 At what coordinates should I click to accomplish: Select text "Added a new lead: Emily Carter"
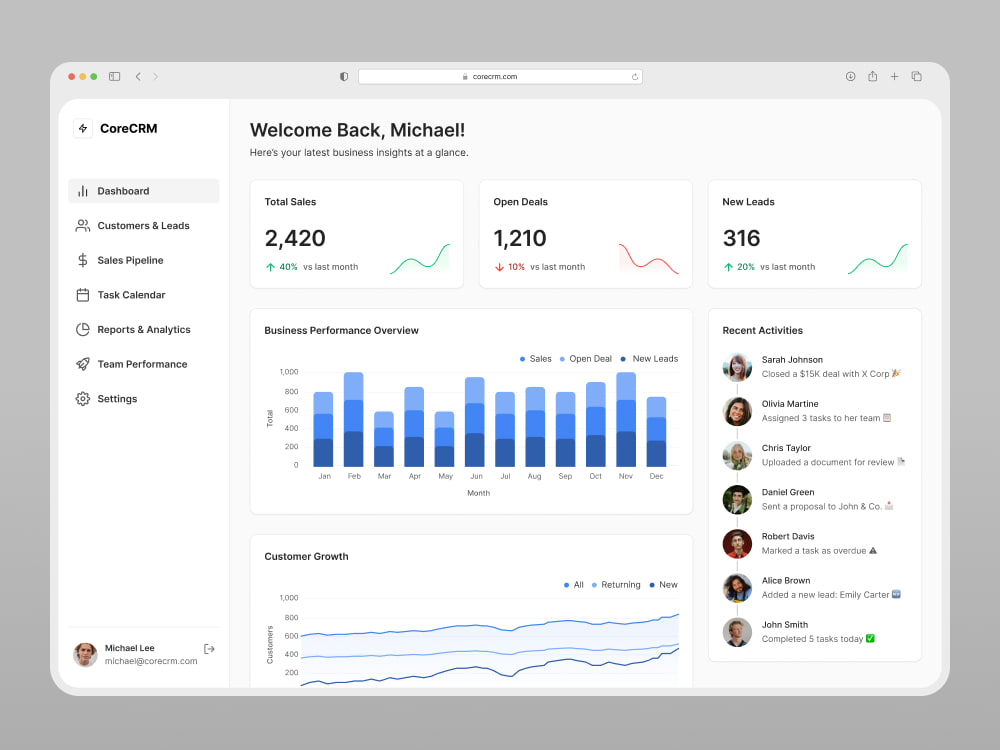pos(825,595)
